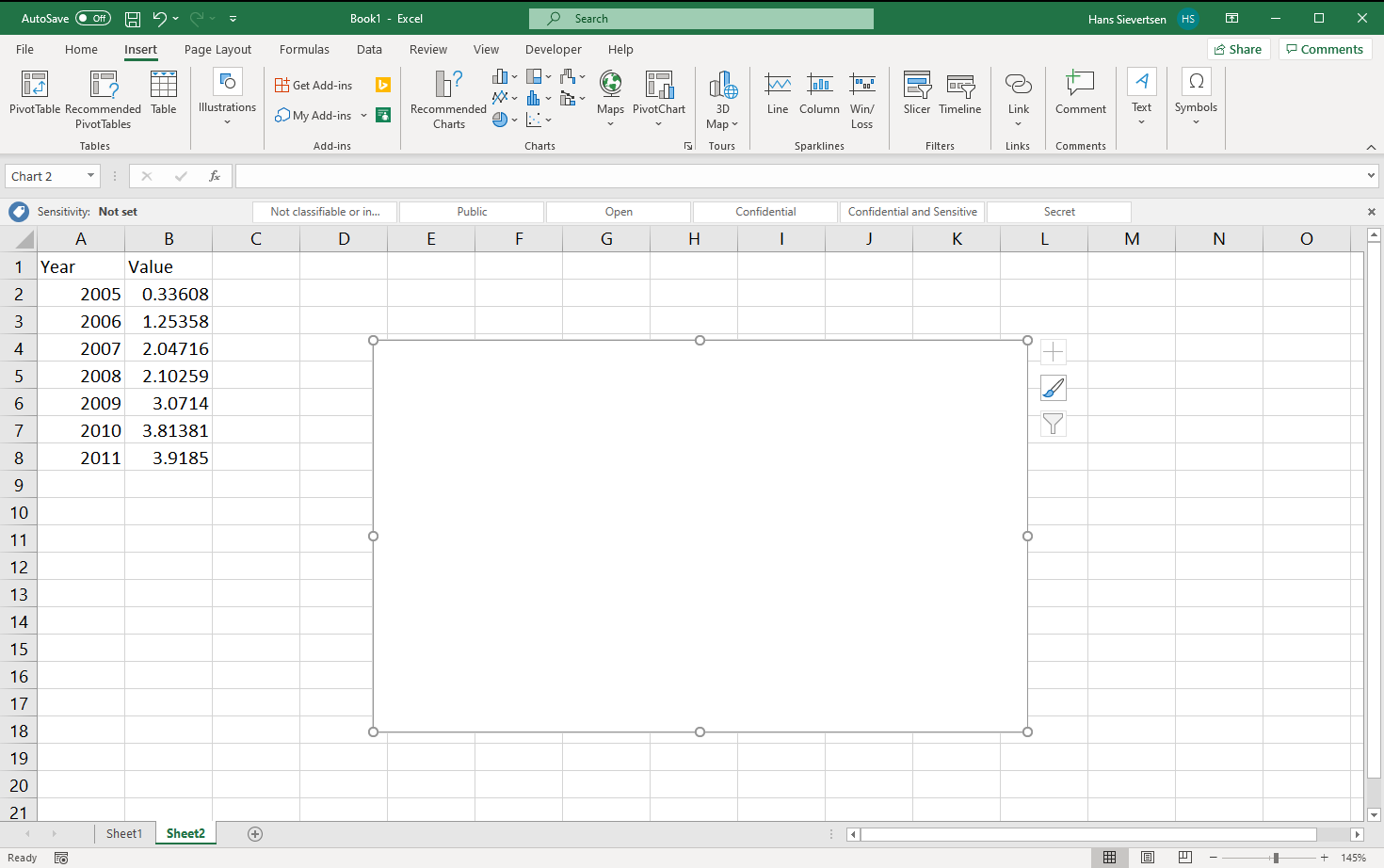Click the Share button
The width and height of the screenshot is (1384, 868).
[1238, 49]
